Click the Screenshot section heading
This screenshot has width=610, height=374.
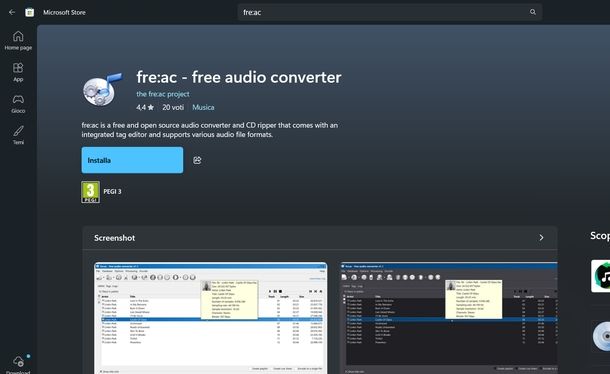click(x=114, y=238)
